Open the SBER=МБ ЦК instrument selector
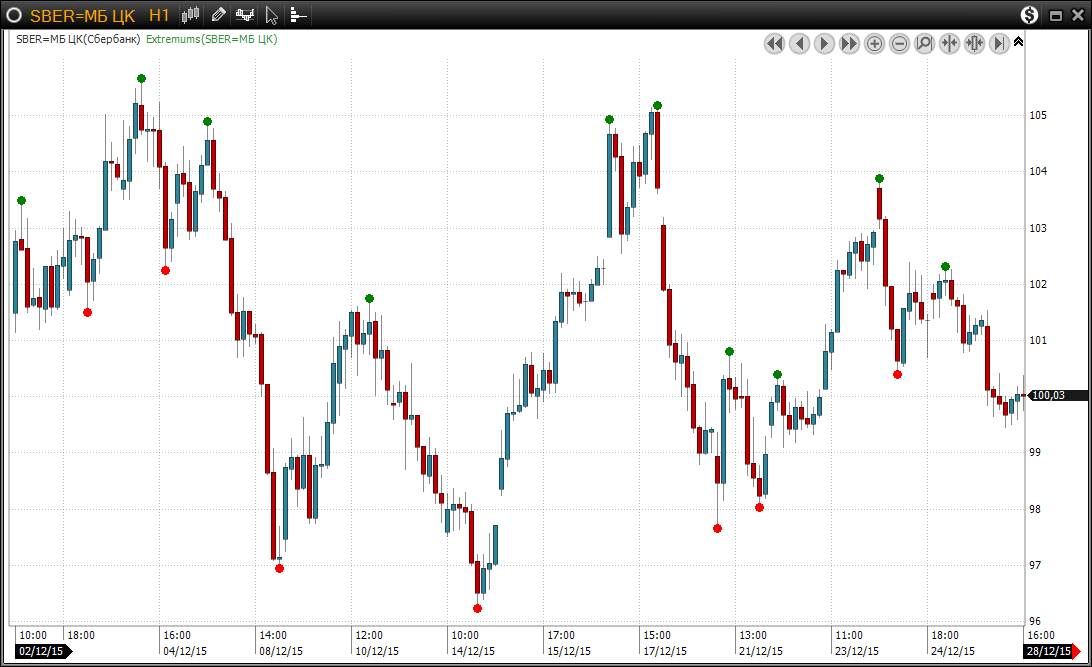1092x667 pixels. (83, 15)
